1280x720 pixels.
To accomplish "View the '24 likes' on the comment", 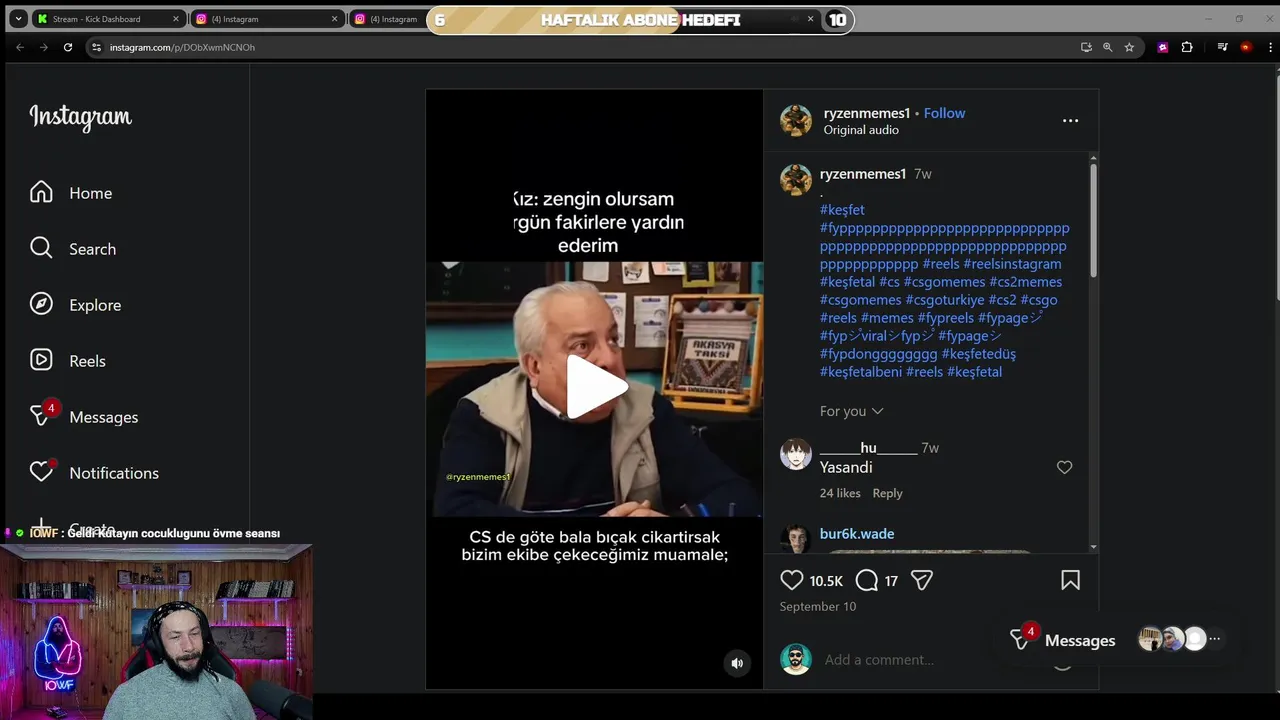I will coord(840,493).
